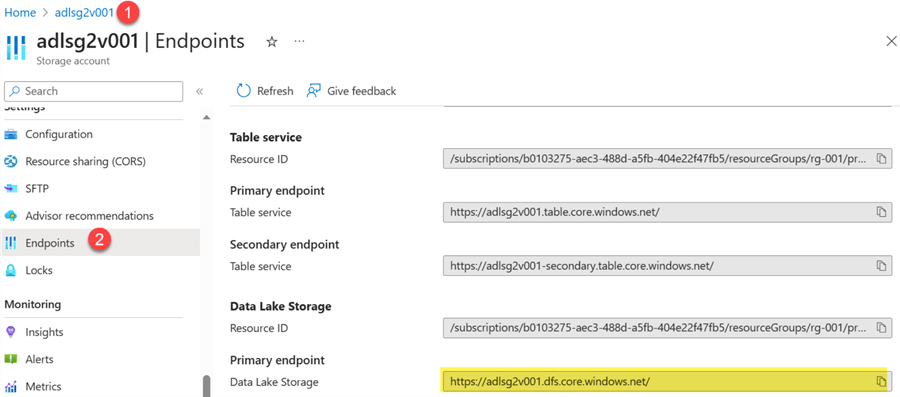Open Resource sharing (CORS) page
This screenshot has height=397, width=900.
(x=86, y=162)
